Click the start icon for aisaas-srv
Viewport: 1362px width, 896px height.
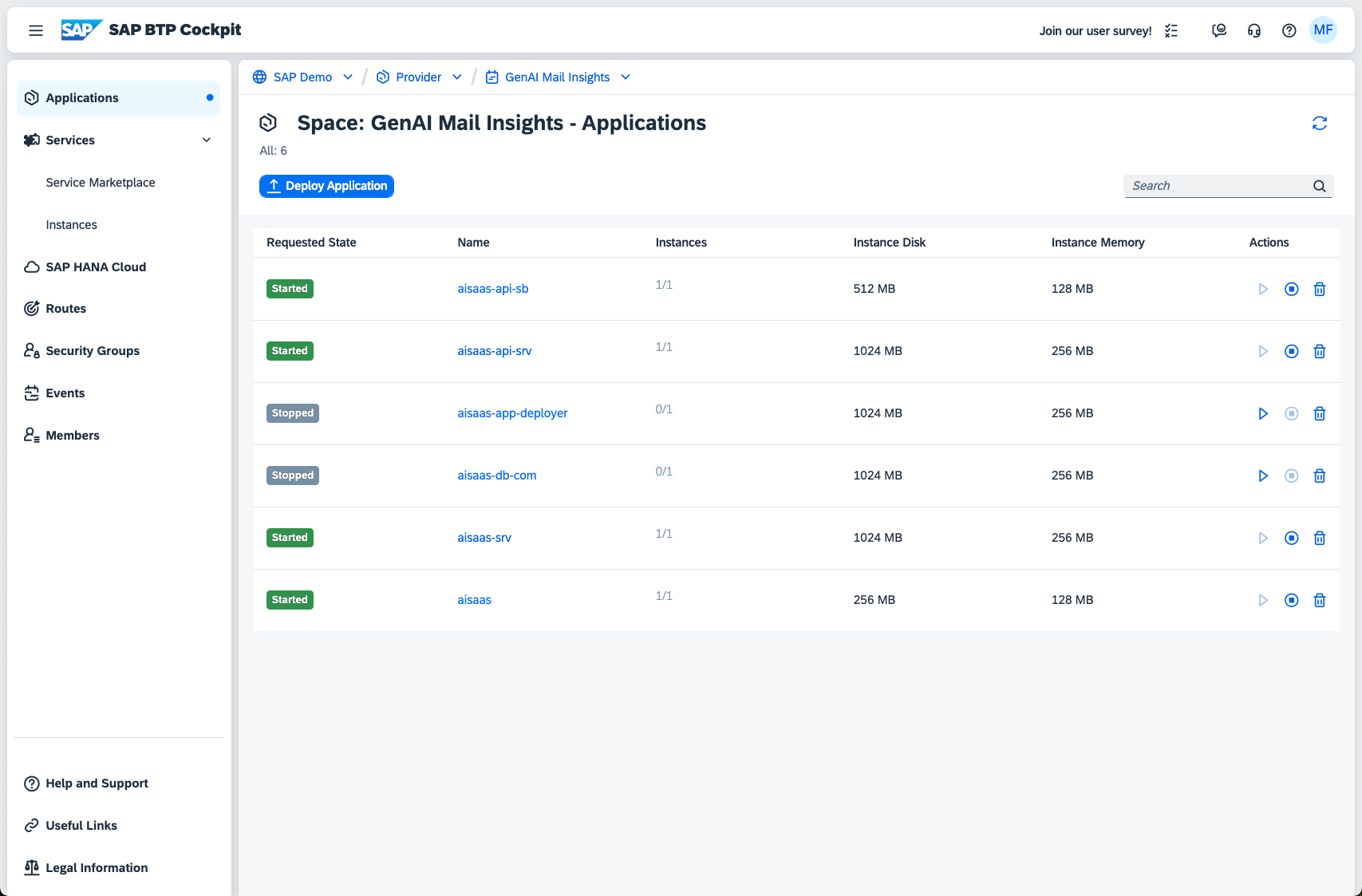tap(1263, 538)
